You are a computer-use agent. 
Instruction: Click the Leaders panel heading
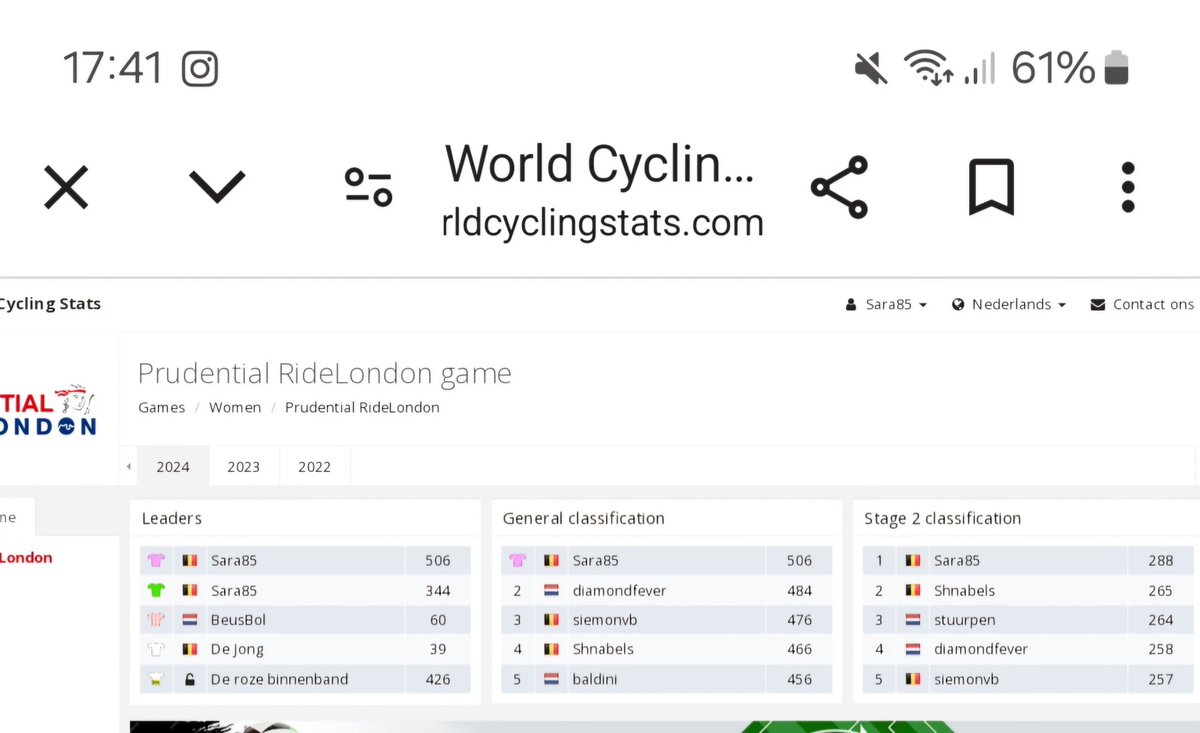coord(172,518)
